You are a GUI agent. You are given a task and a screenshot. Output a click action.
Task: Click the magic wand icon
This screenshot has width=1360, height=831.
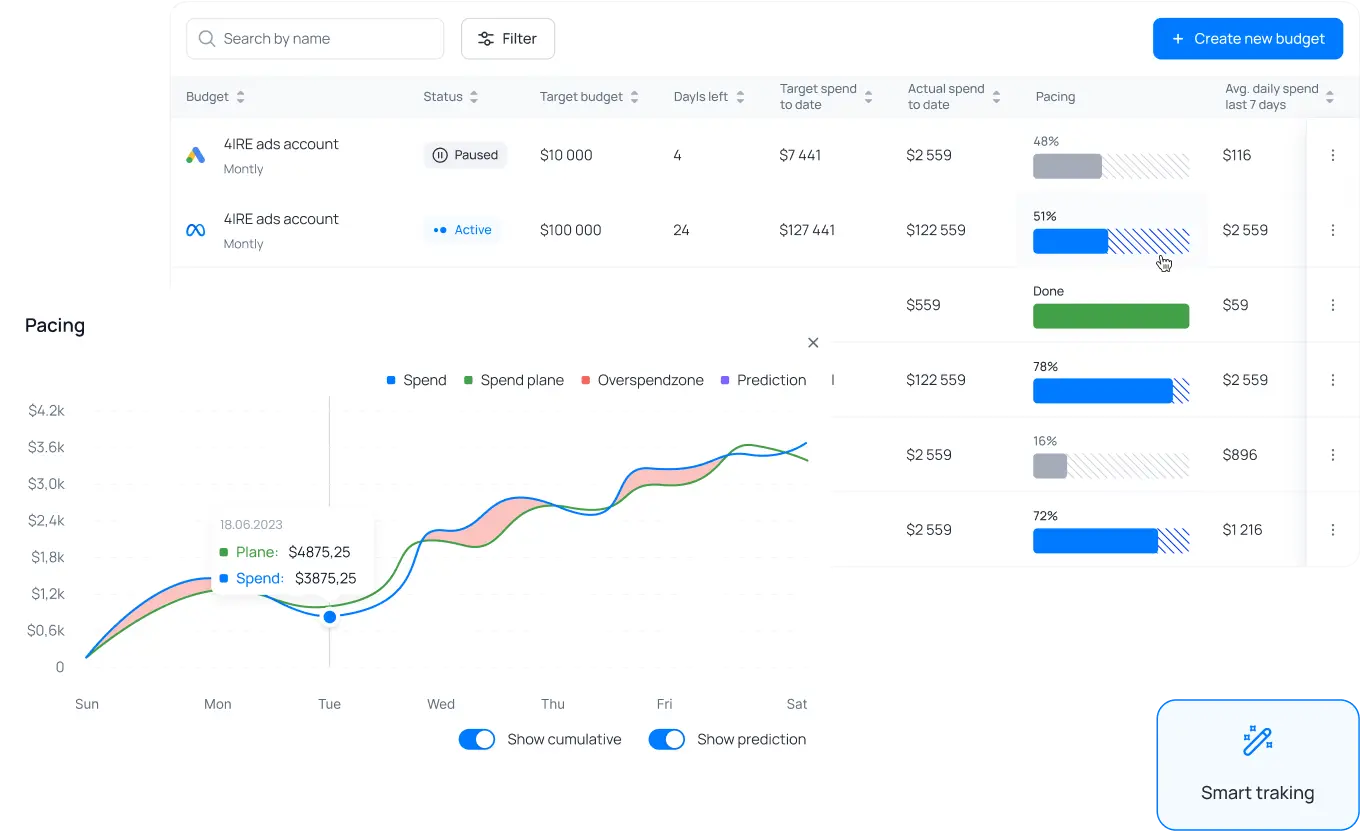[x=1257, y=741]
